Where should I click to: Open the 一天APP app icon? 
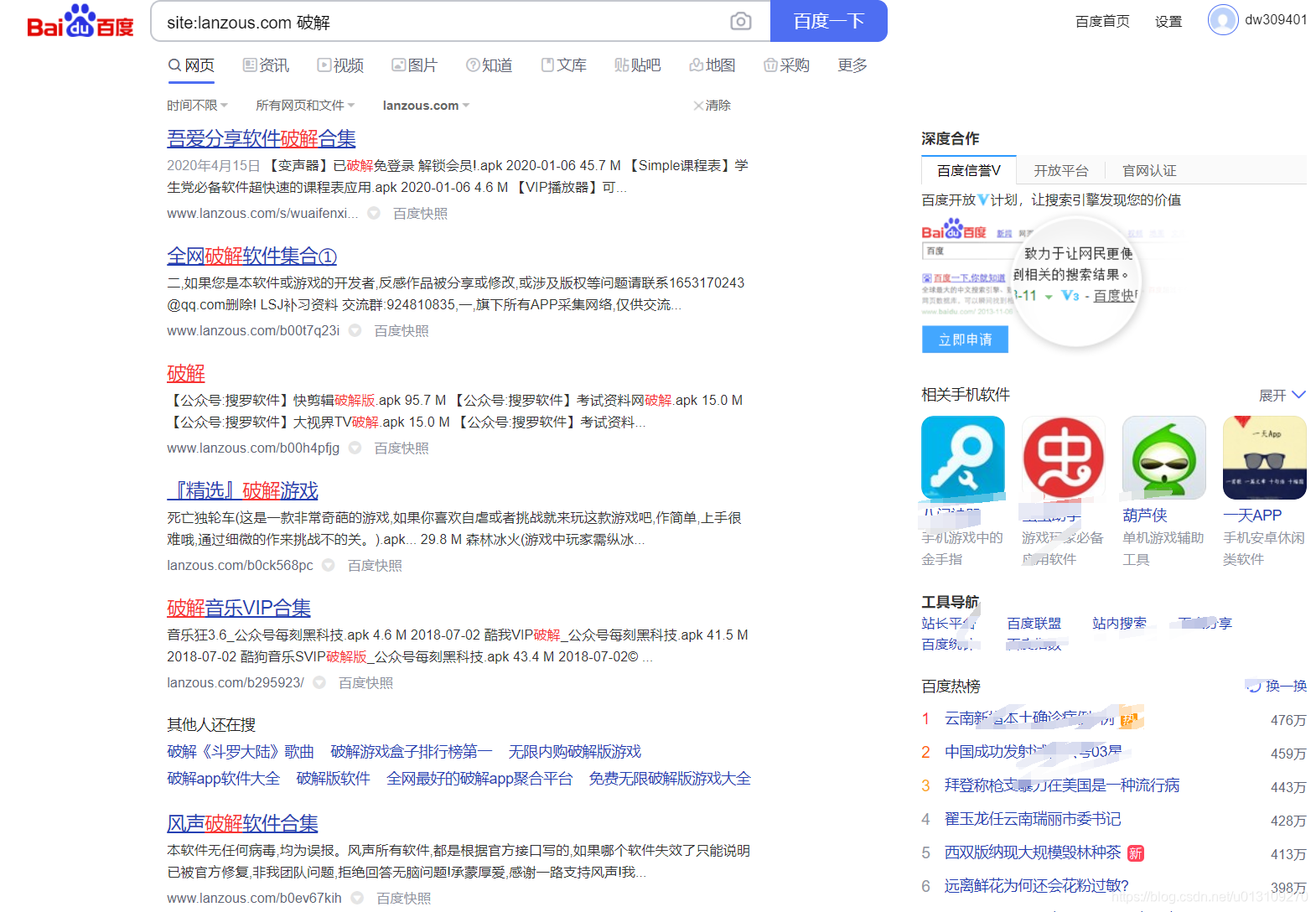click(x=1265, y=458)
